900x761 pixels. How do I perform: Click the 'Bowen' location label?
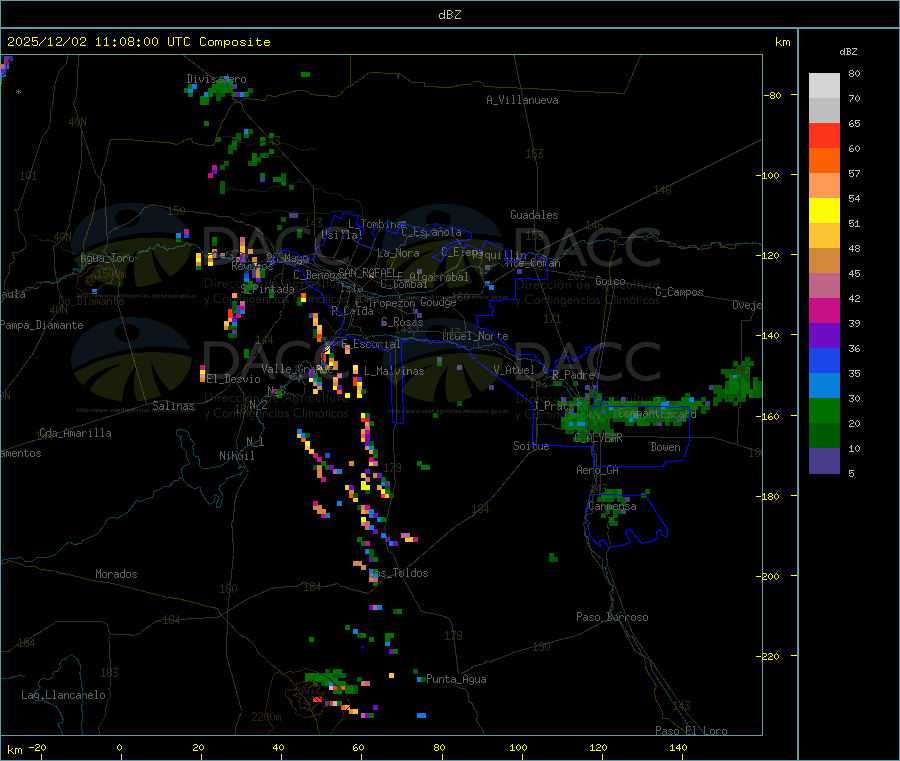(666, 447)
